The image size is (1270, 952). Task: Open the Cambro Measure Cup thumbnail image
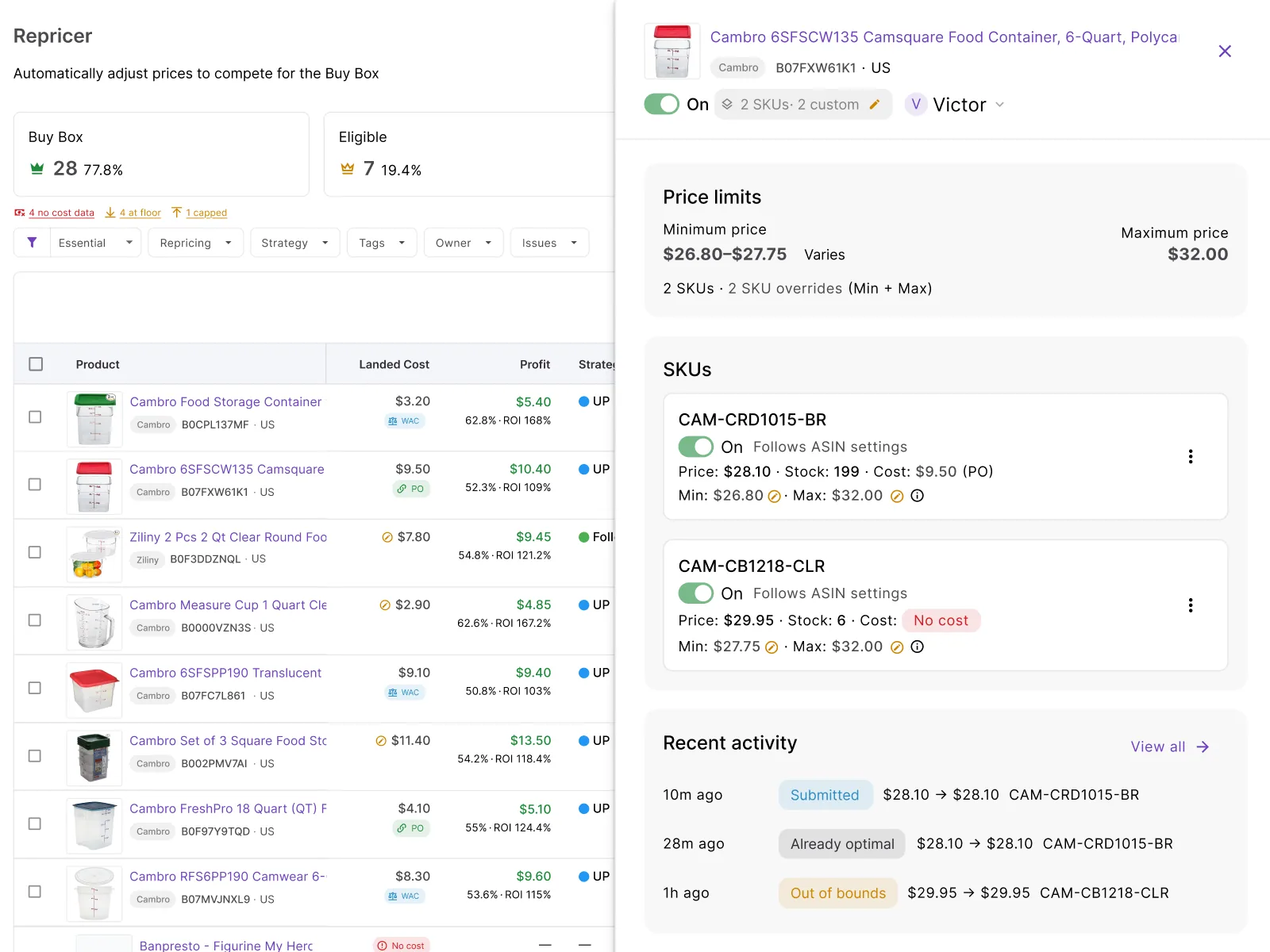[94, 622]
